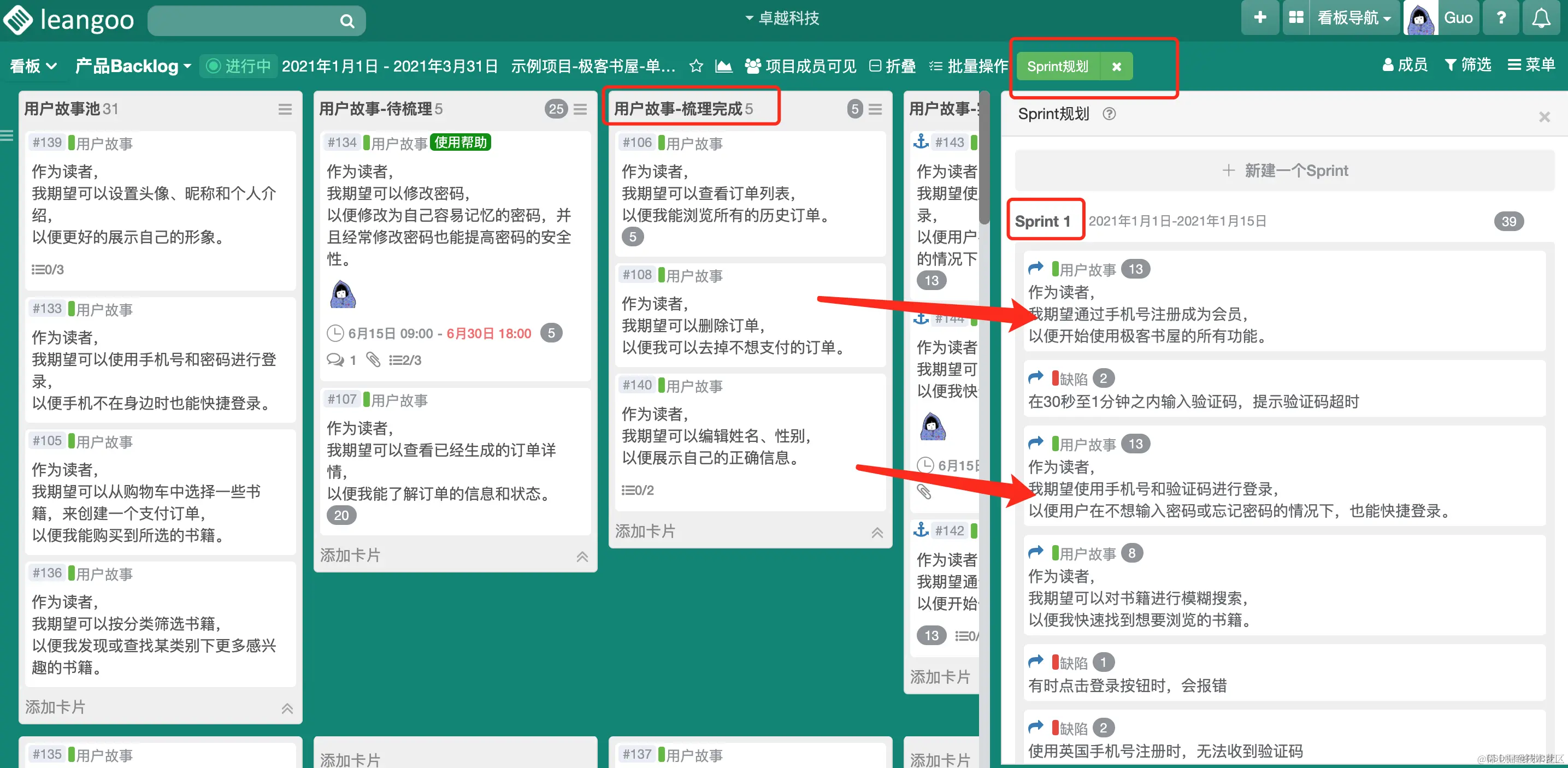
Task: Click the search magnifier icon
Action: pyautogui.click(x=347, y=21)
